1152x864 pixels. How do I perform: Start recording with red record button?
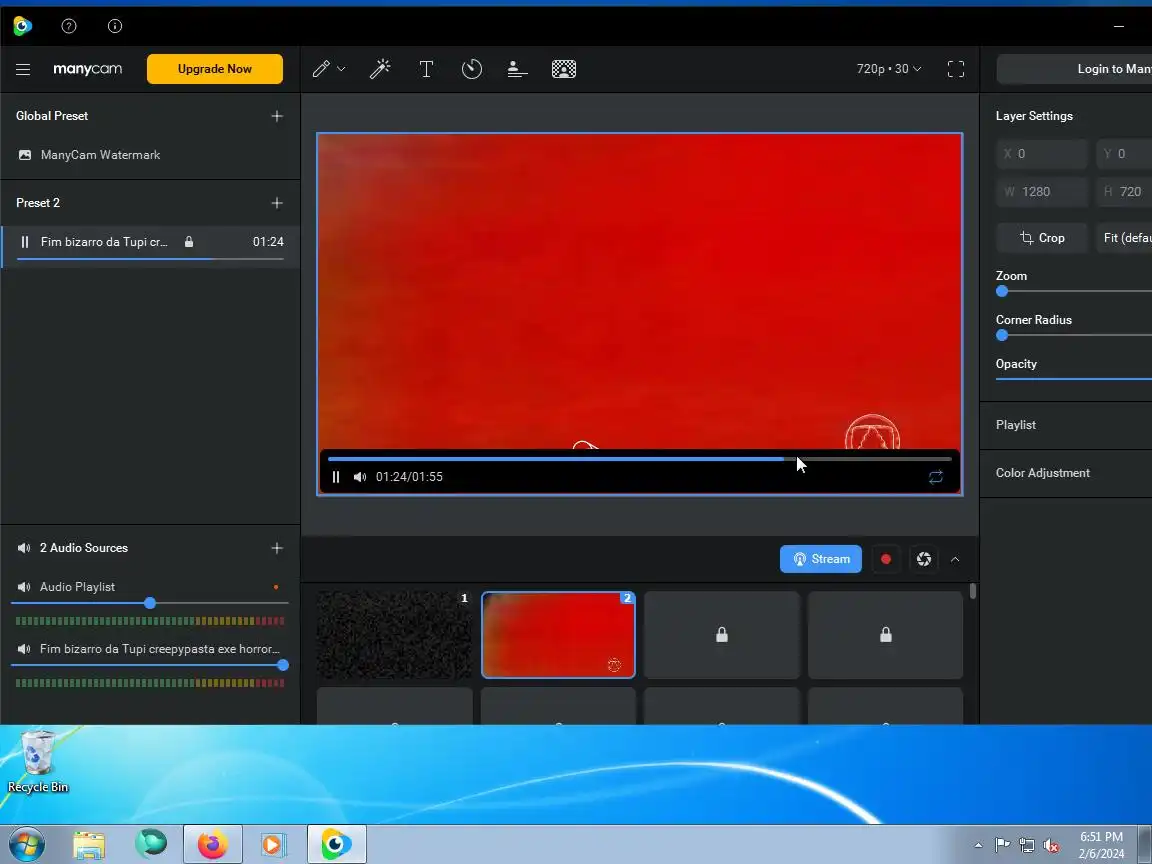(886, 559)
